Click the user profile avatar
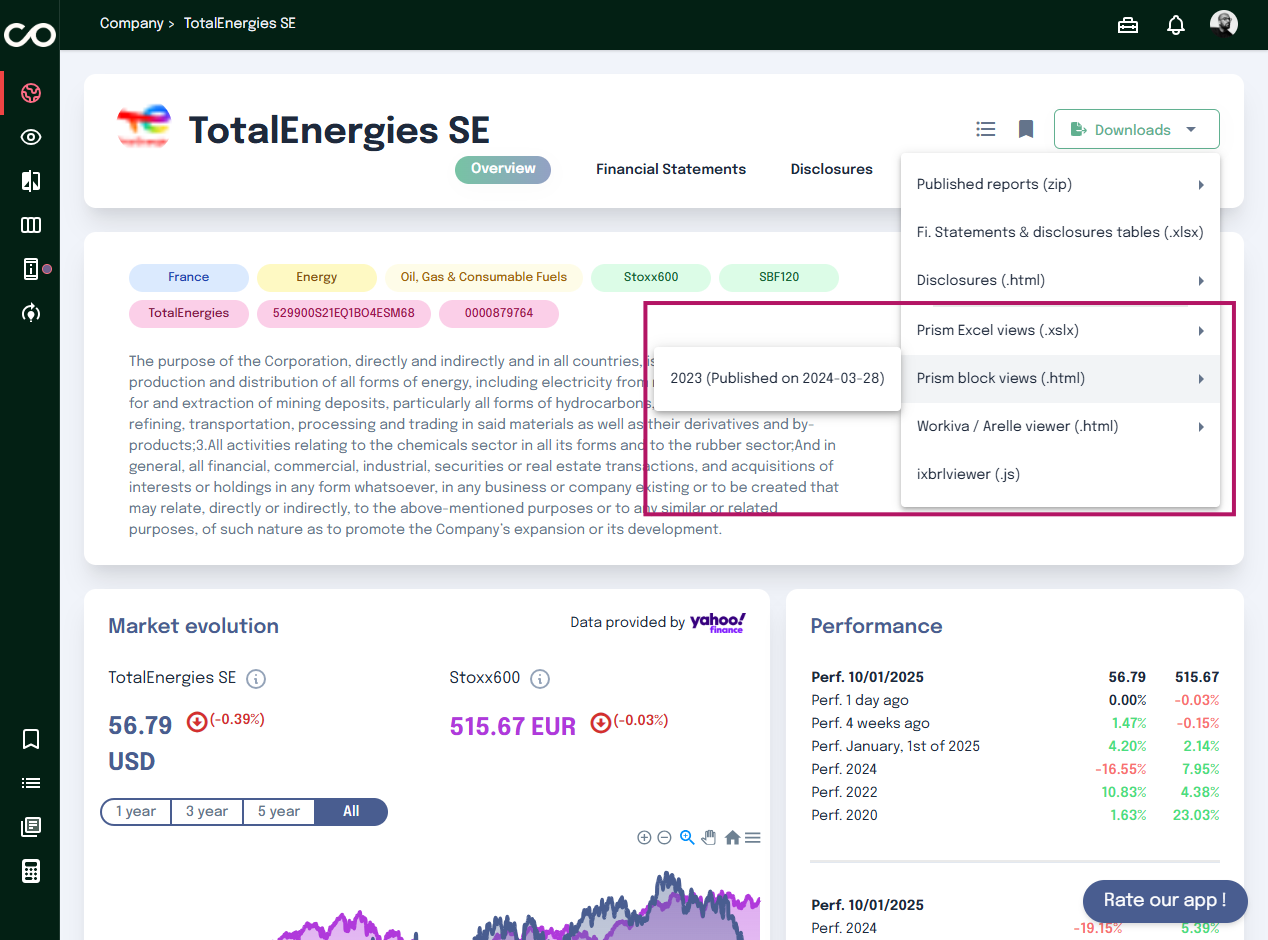 click(x=1223, y=24)
